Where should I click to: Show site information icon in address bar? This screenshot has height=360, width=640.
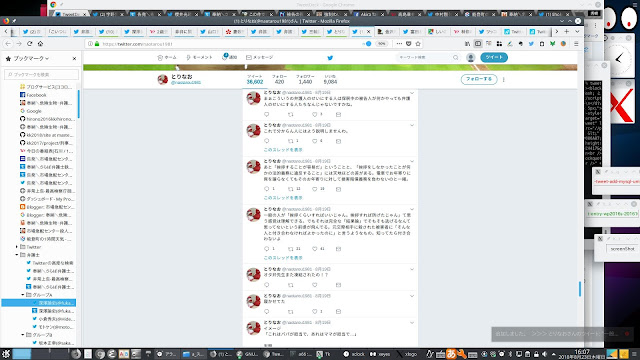(91, 44)
